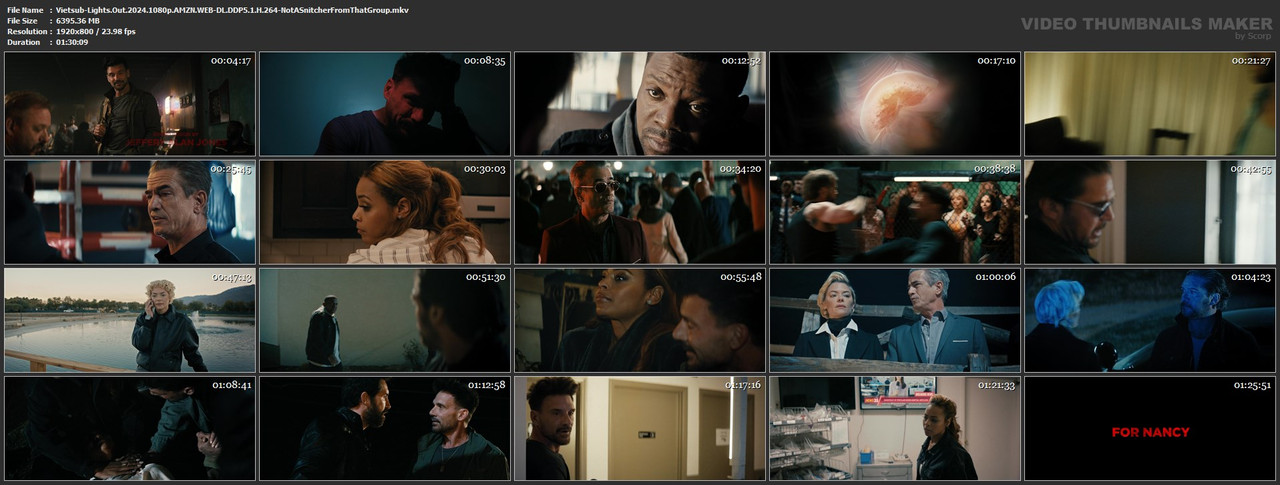This screenshot has height=485, width=1280.
Task: Open the thumbnail stamped 00:25:45
Action: 130,212
